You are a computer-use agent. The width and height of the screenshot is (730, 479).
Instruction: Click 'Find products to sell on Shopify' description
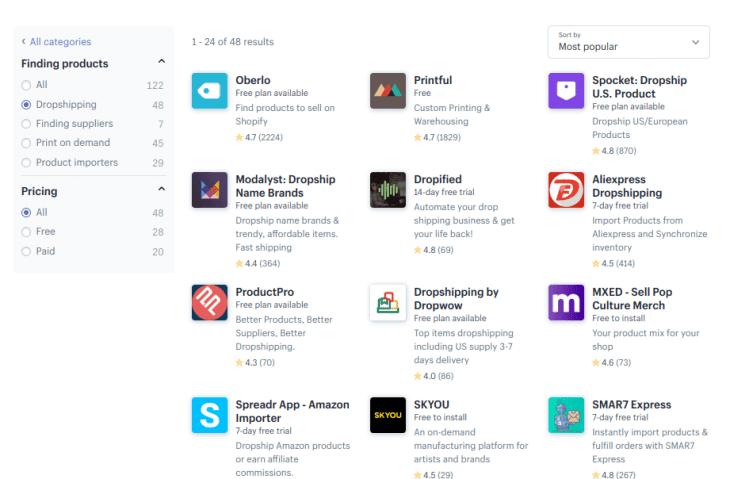point(285,115)
